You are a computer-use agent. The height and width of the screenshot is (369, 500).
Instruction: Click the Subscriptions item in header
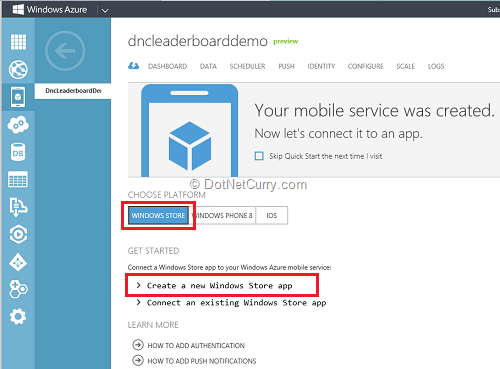click(x=494, y=10)
